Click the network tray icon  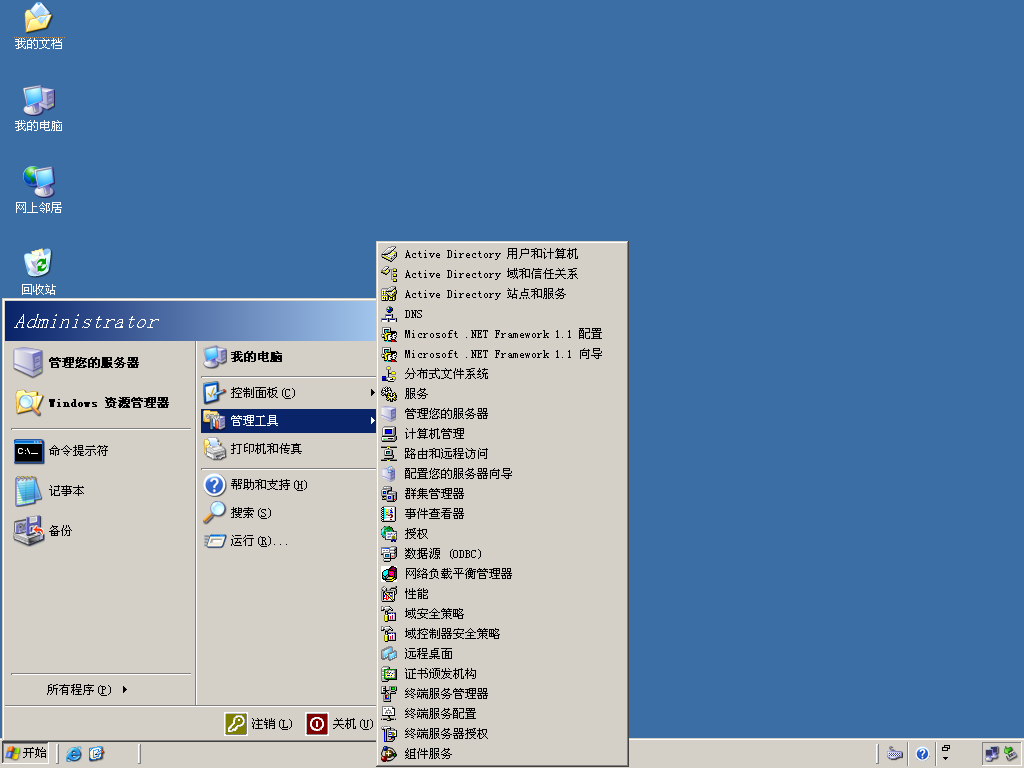(992, 754)
